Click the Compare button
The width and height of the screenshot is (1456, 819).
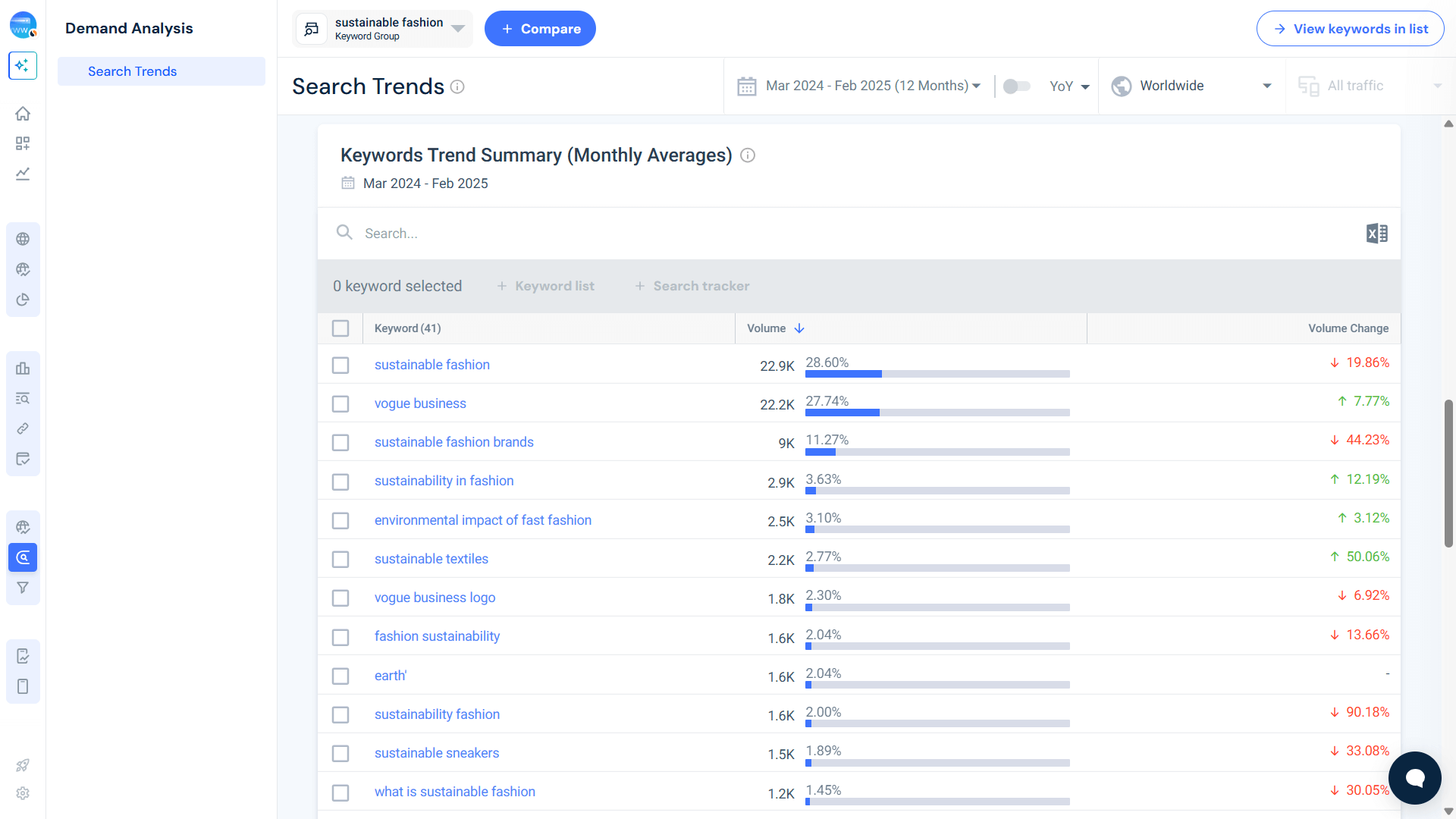(x=540, y=28)
